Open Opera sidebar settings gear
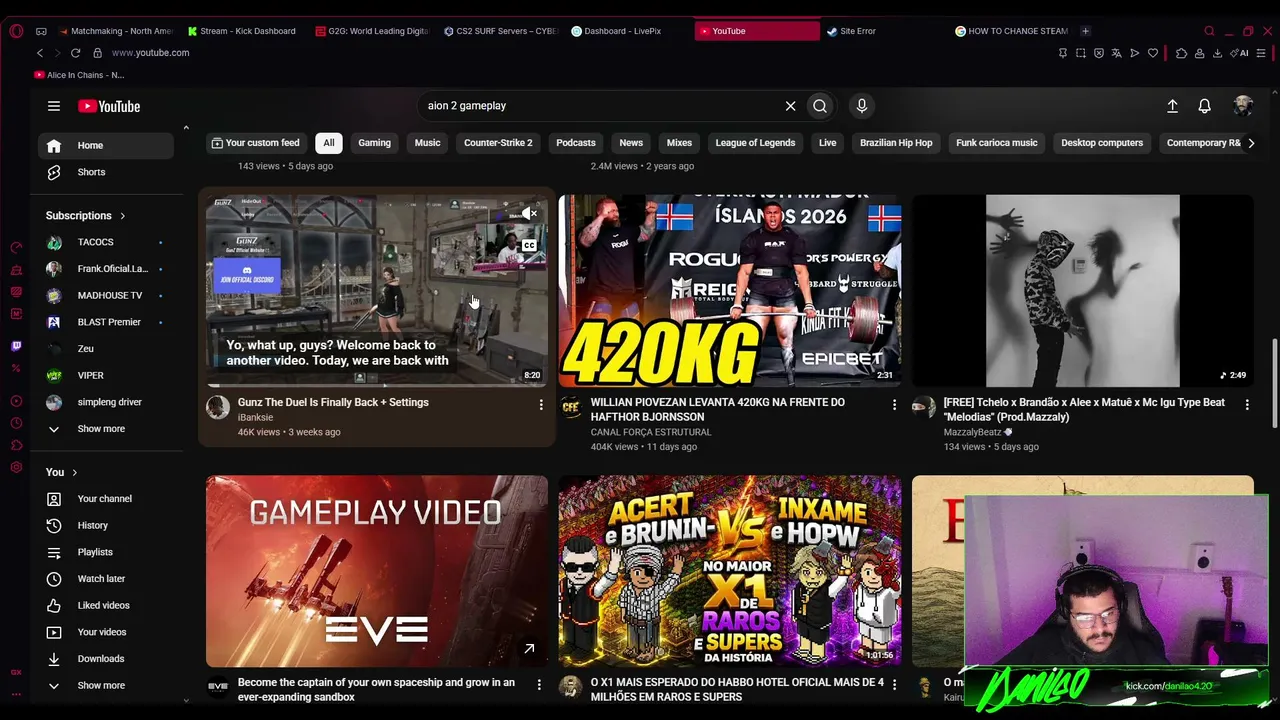This screenshot has width=1280, height=720. pos(16,467)
